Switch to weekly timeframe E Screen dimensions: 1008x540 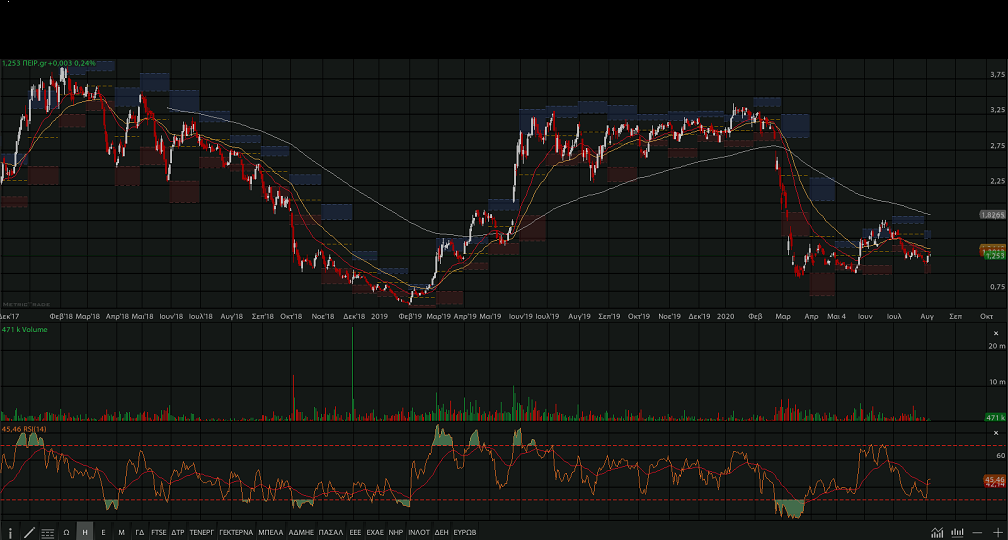point(103,532)
